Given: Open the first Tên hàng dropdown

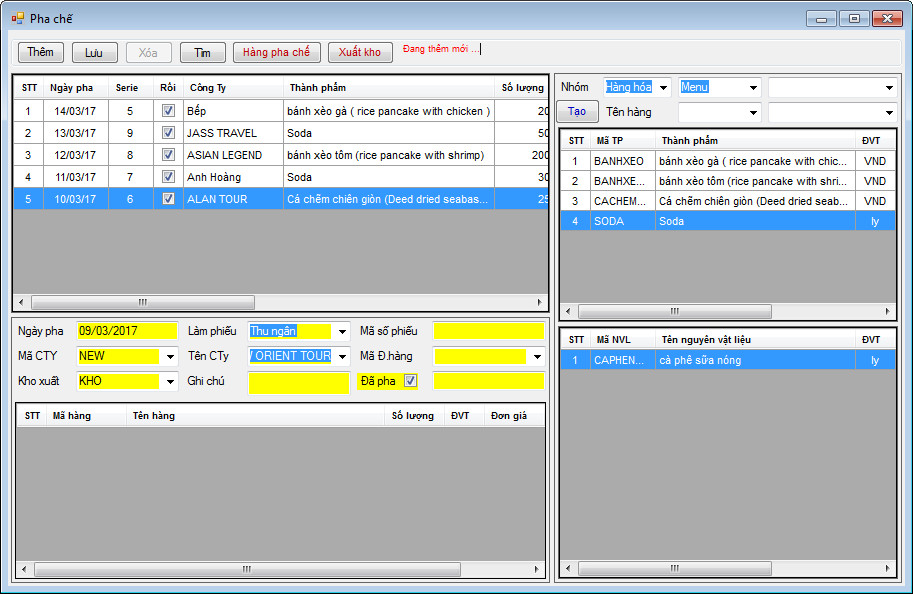Looking at the screenshot, I should (753, 112).
